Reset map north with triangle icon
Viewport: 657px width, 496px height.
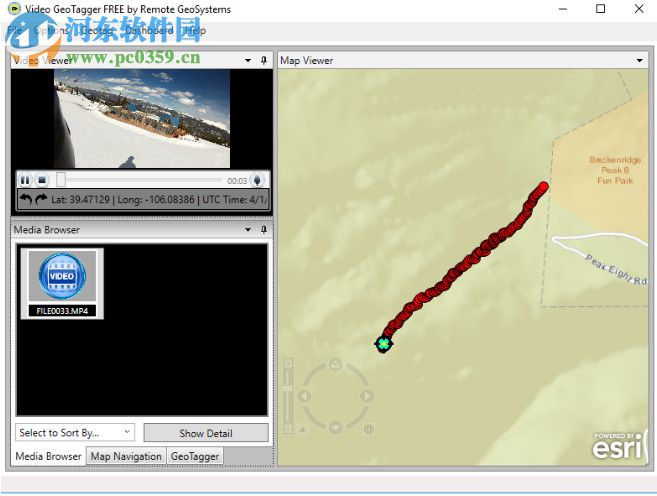(303, 429)
